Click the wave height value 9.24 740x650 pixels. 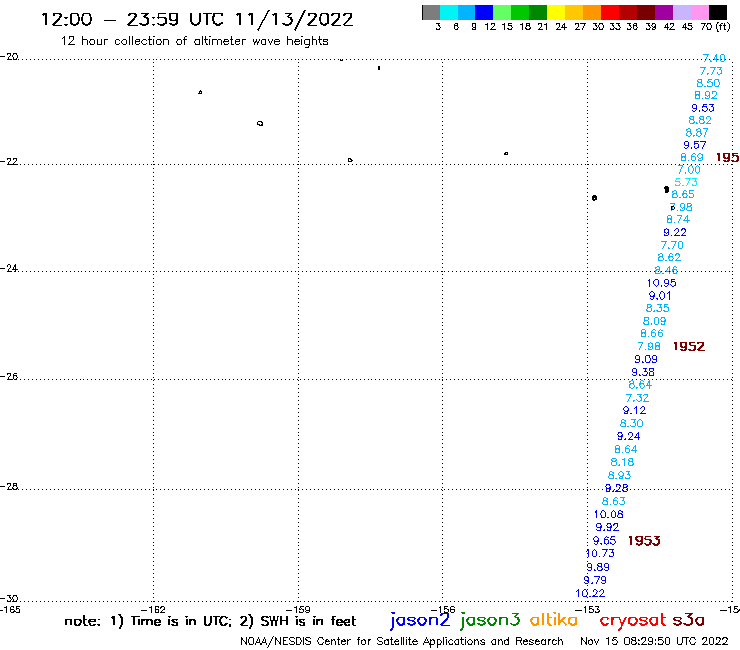click(x=629, y=437)
